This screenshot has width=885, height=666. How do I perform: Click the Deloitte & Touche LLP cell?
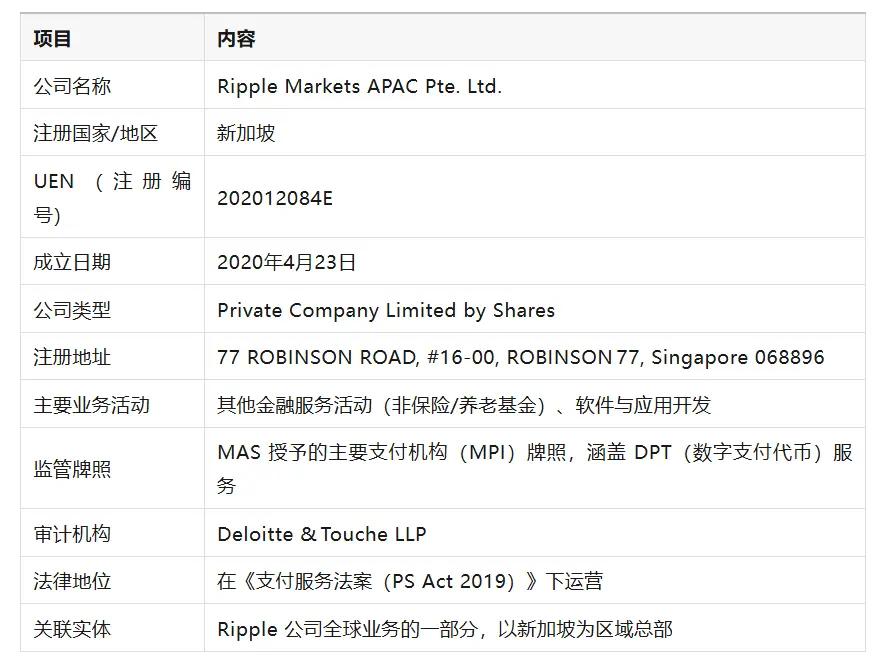322,534
